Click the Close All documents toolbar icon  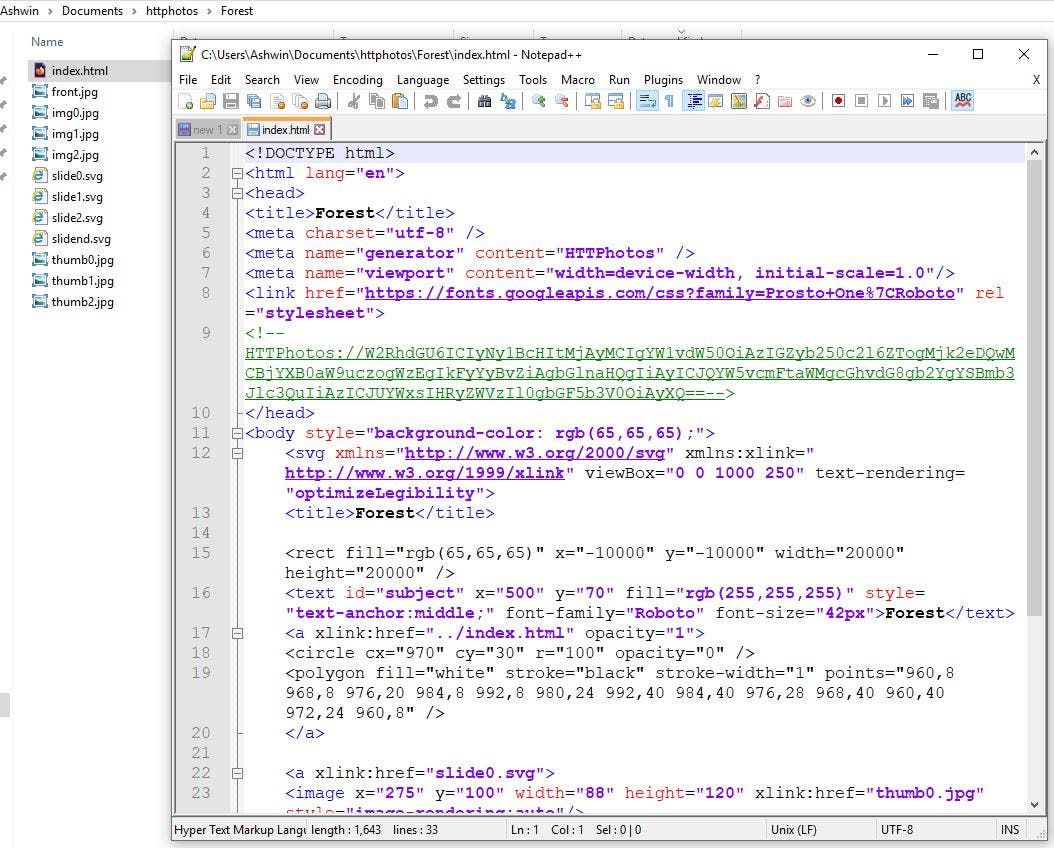[300, 101]
